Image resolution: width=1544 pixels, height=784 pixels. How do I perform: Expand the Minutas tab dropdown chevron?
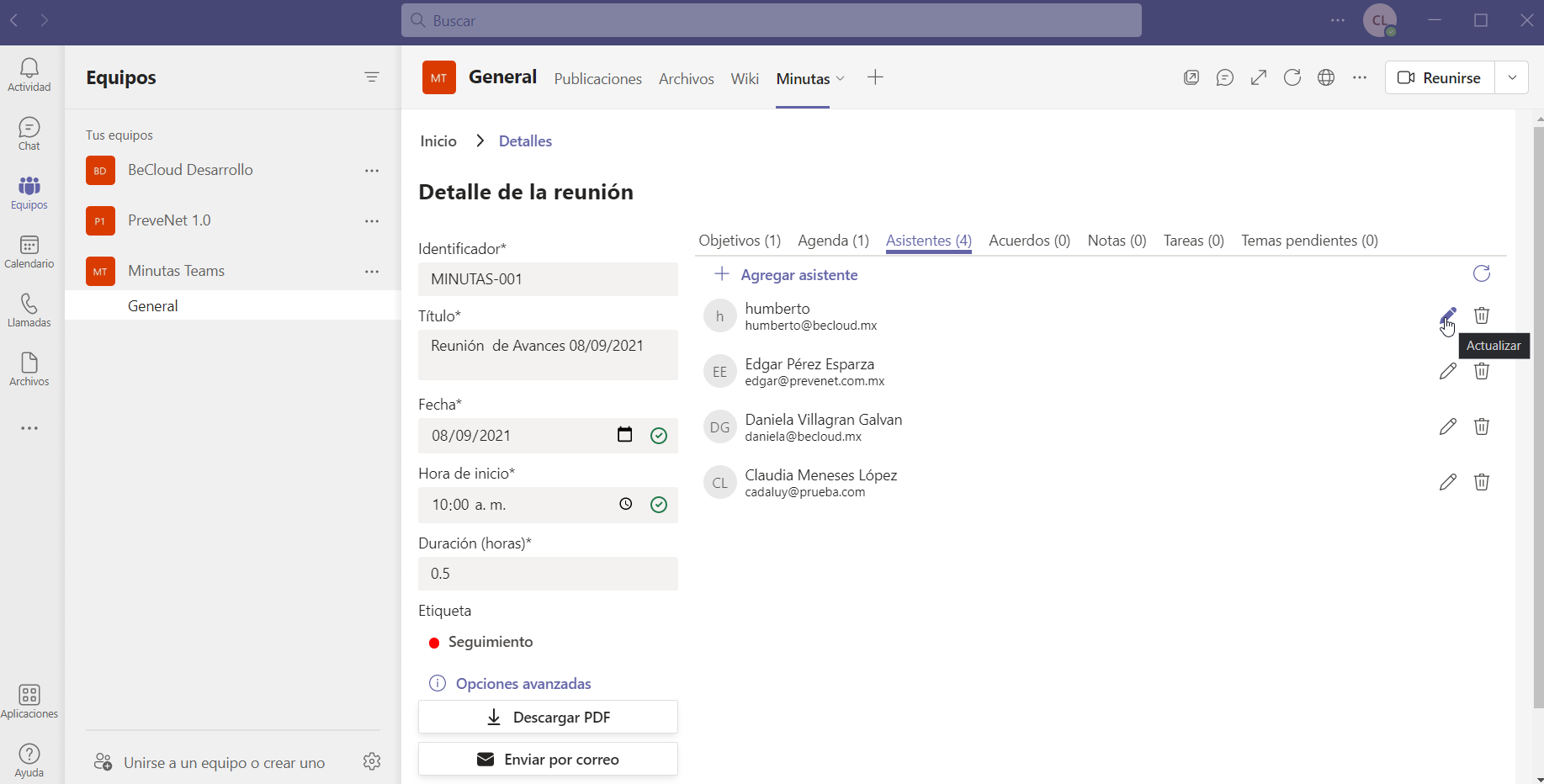[840, 78]
